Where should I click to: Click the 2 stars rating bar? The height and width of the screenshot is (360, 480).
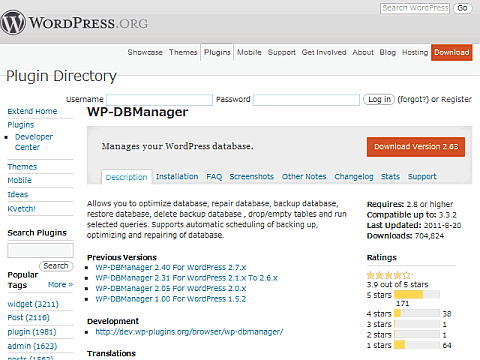click(x=417, y=335)
